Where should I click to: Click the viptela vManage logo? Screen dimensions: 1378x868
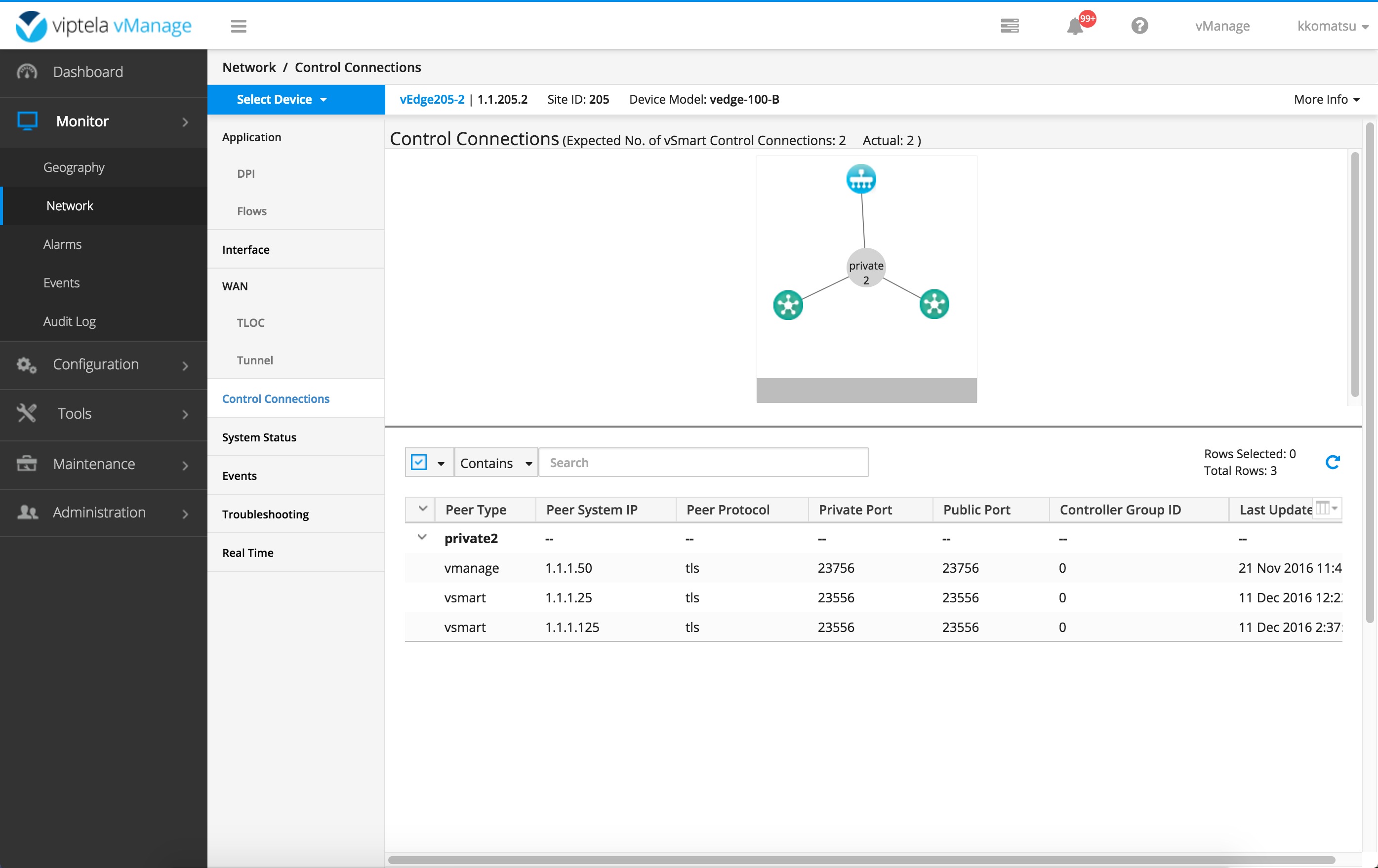click(x=102, y=26)
